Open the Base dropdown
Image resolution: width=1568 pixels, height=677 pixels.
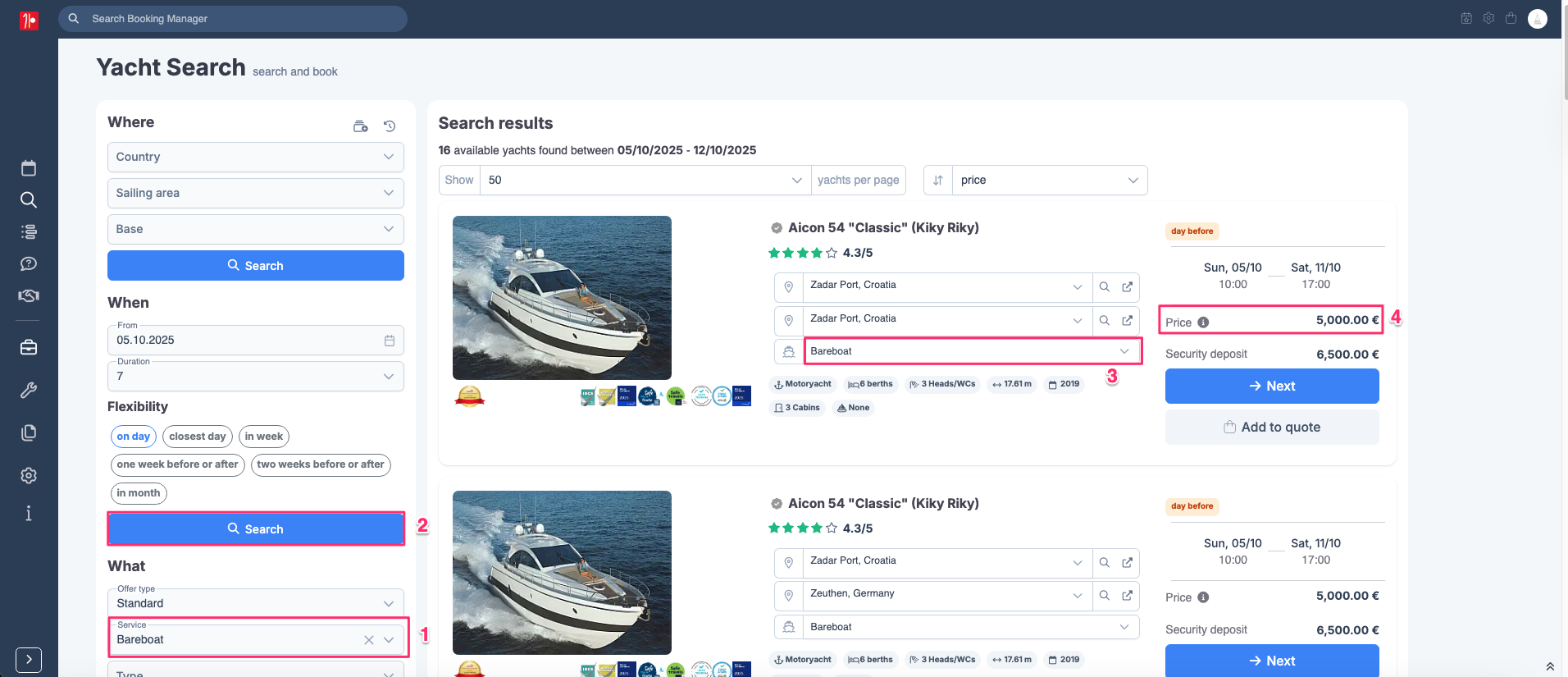256,229
